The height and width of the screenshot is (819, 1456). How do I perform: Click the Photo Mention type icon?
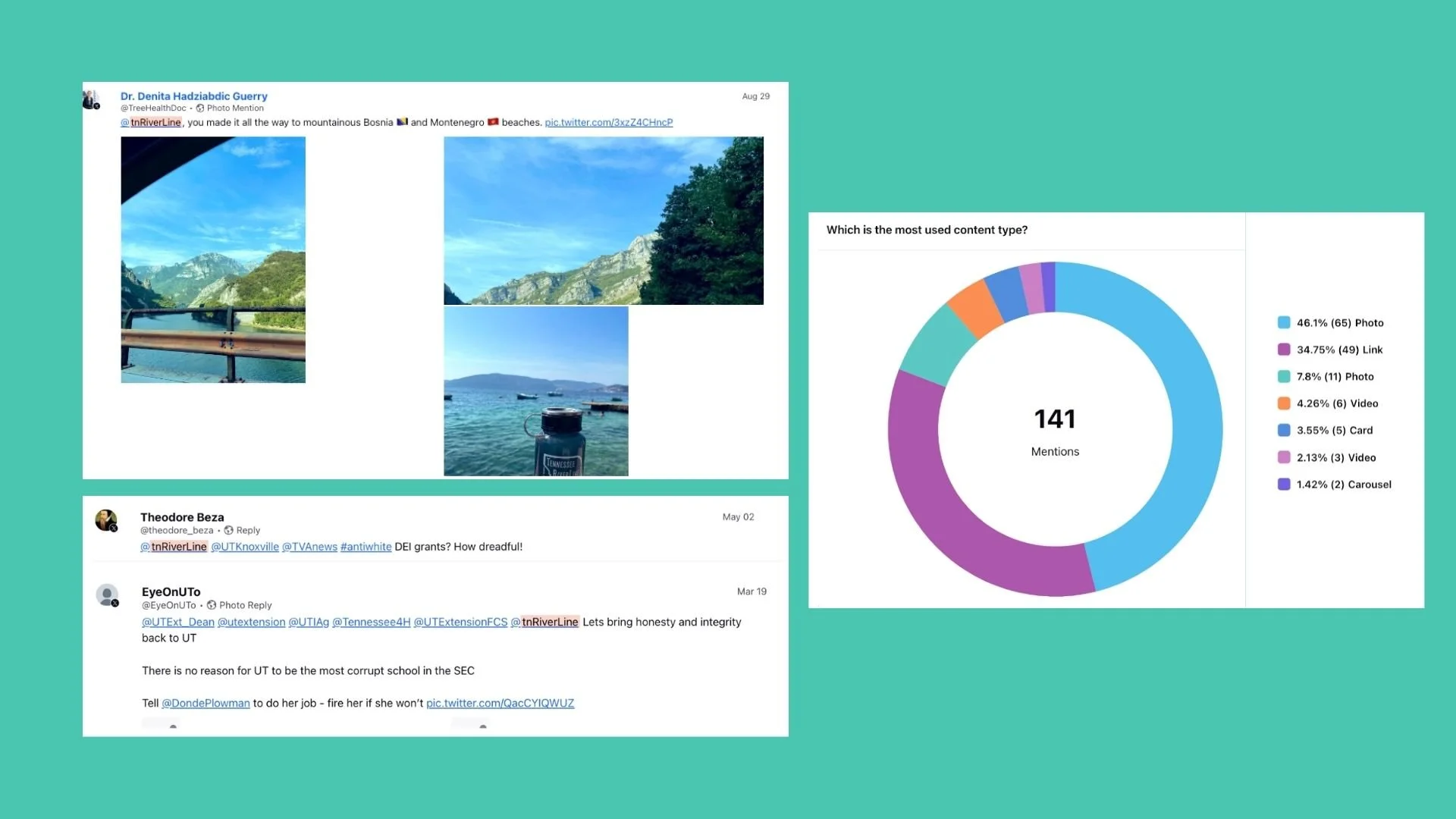coord(200,108)
